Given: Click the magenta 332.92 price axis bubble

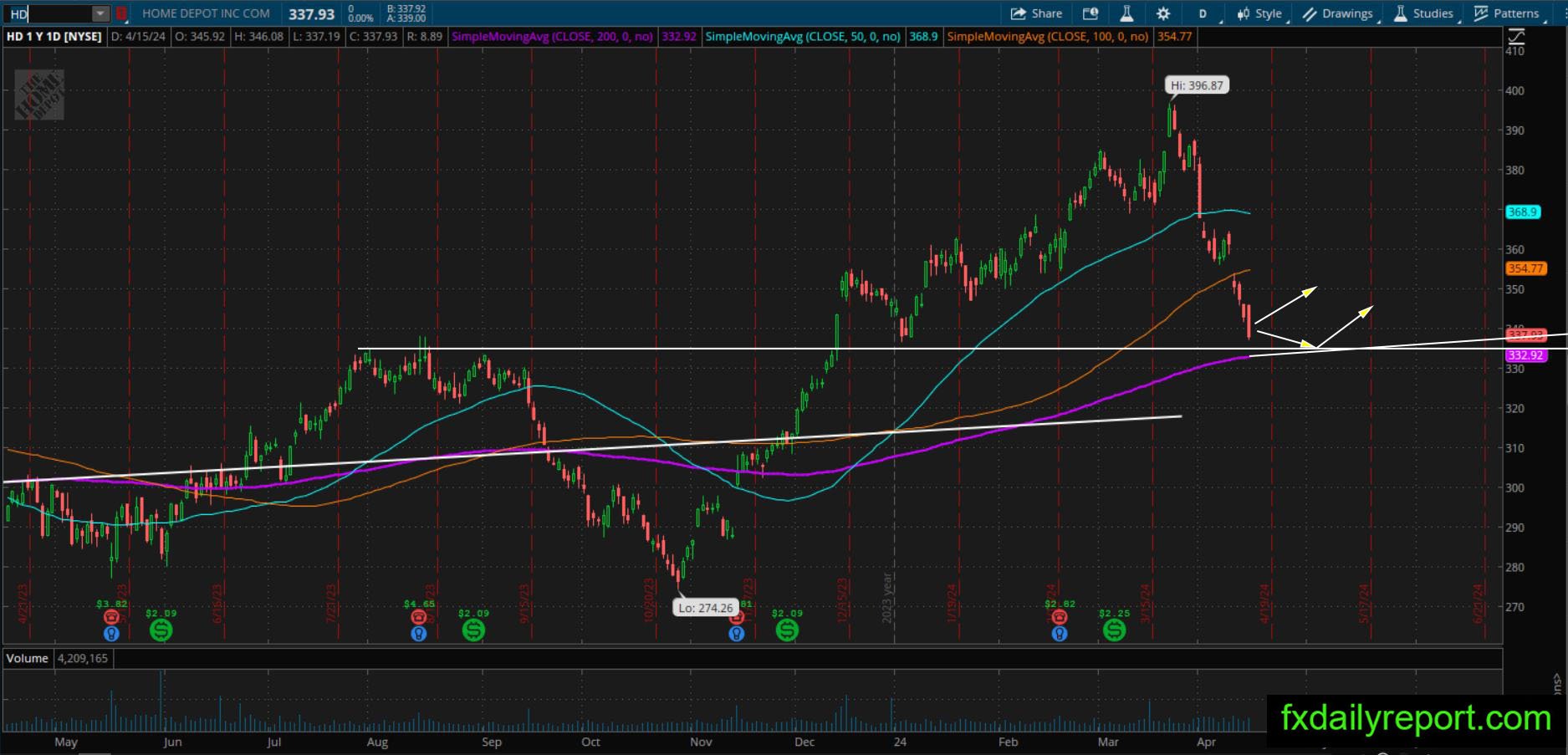Looking at the screenshot, I should pyautogui.click(x=1525, y=355).
